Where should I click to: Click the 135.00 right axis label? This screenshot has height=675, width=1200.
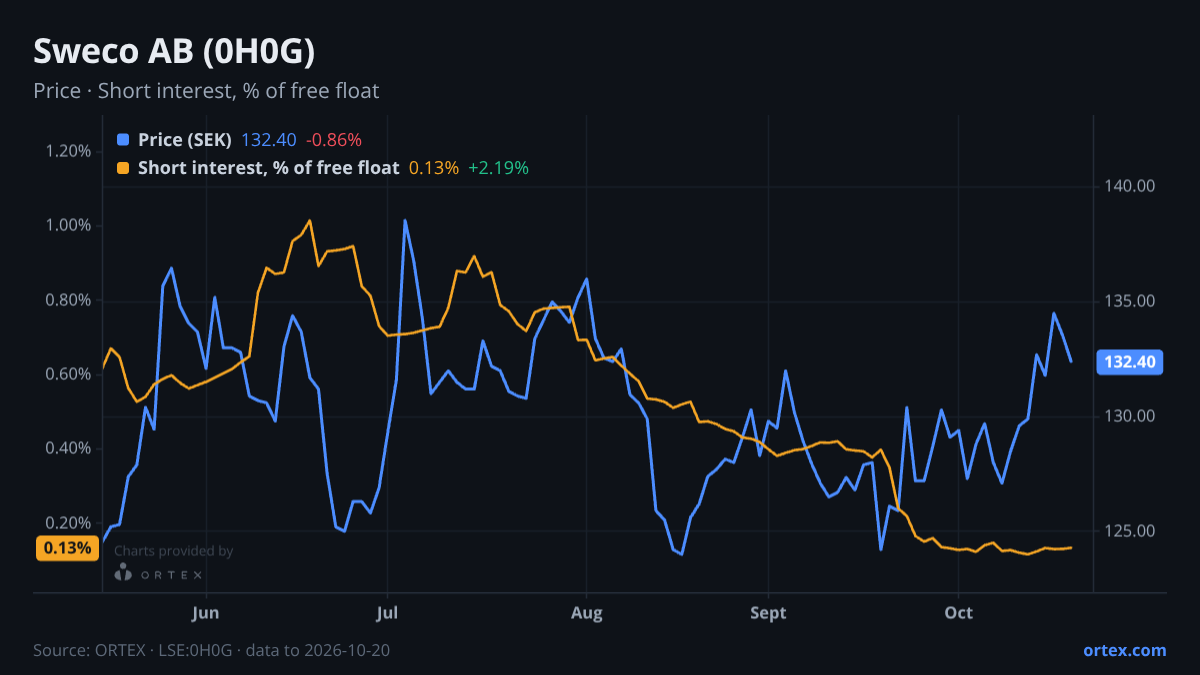coord(1130,301)
